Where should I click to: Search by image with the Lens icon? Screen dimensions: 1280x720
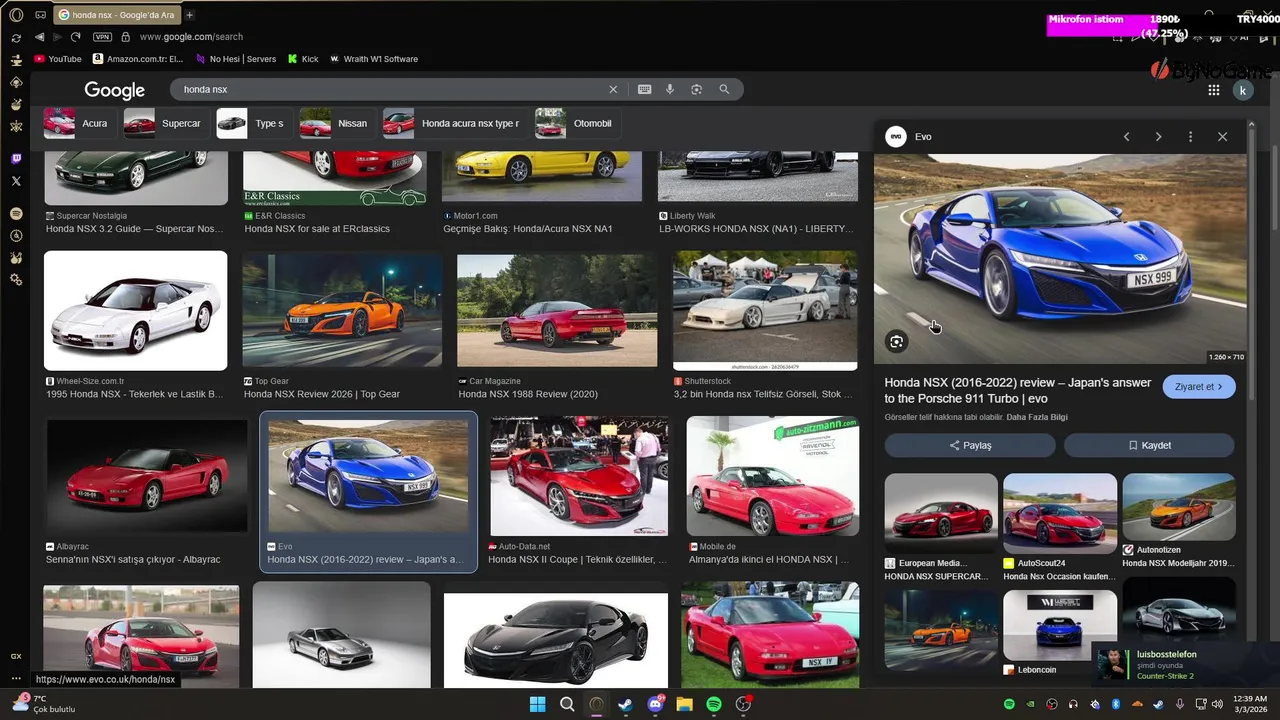(x=696, y=89)
